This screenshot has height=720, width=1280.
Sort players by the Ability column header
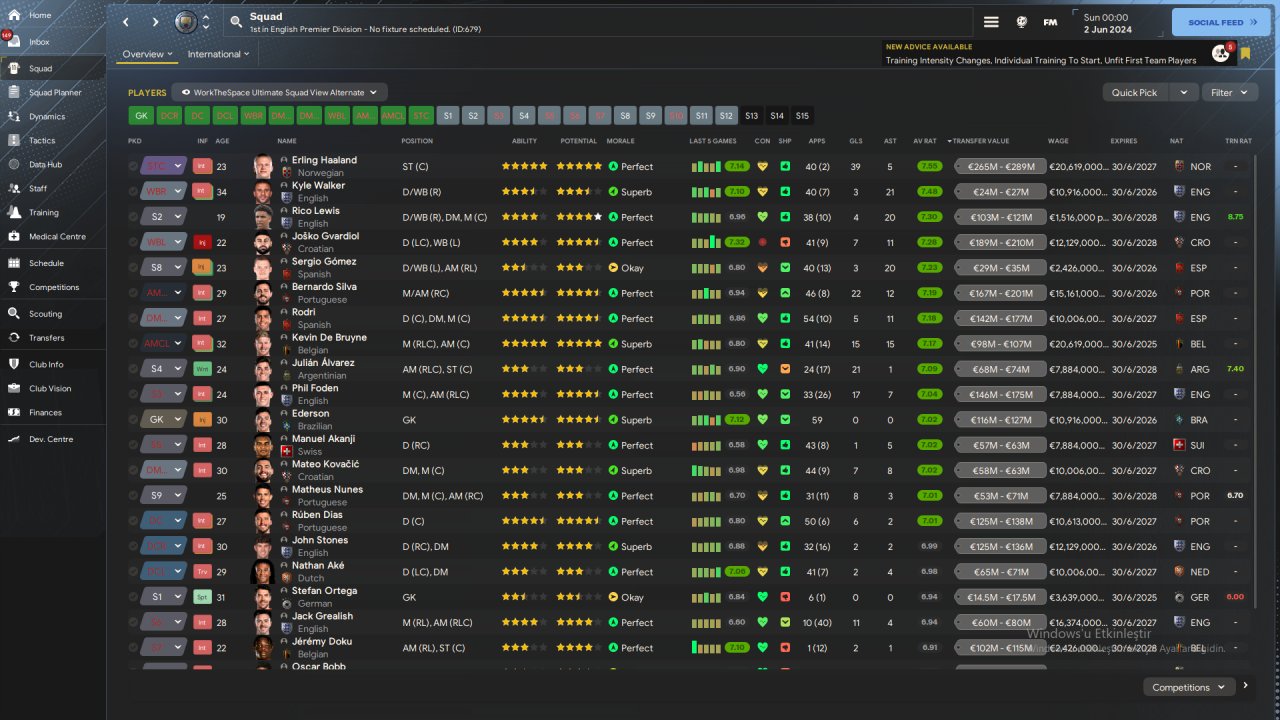[524, 141]
